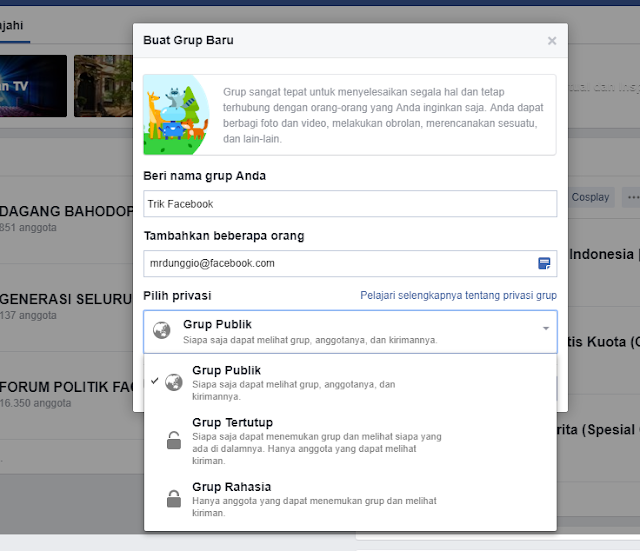This screenshot has width=640, height=551.
Task: Click the globe icon in selected privacy box
Action: 162,330
